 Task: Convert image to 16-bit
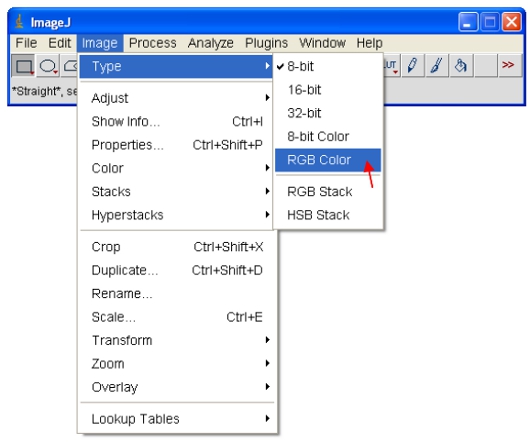[x=328, y=90]
